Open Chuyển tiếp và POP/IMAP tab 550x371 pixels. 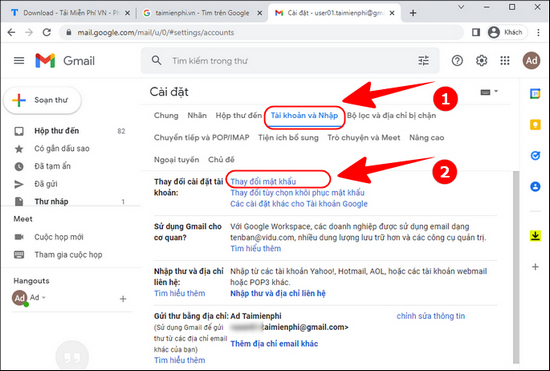(x=202, y=137)
